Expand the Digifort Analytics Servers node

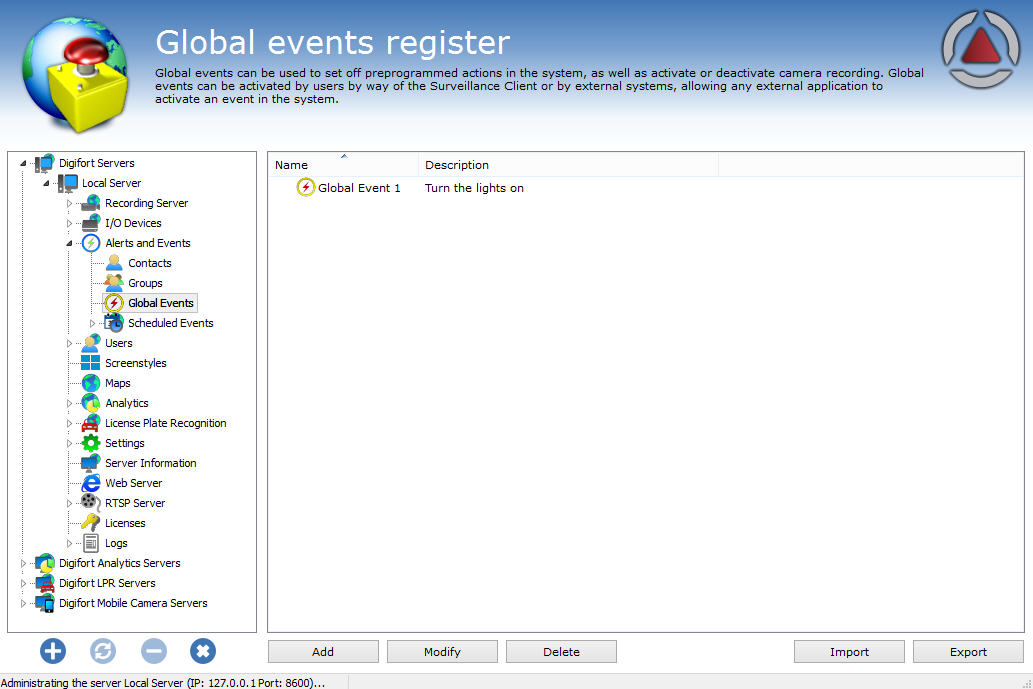(x=24, y=564)
